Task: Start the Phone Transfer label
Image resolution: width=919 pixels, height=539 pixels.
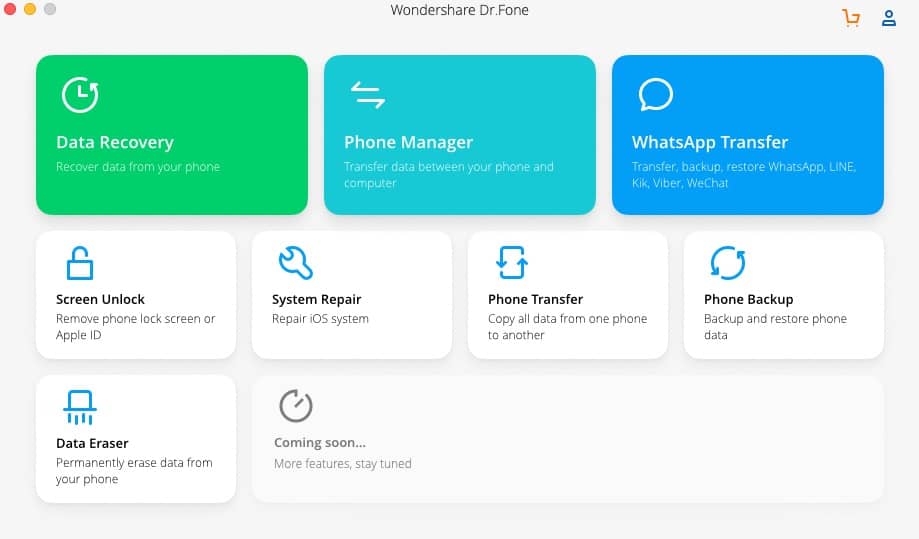Action: click(x=536, y=299)
